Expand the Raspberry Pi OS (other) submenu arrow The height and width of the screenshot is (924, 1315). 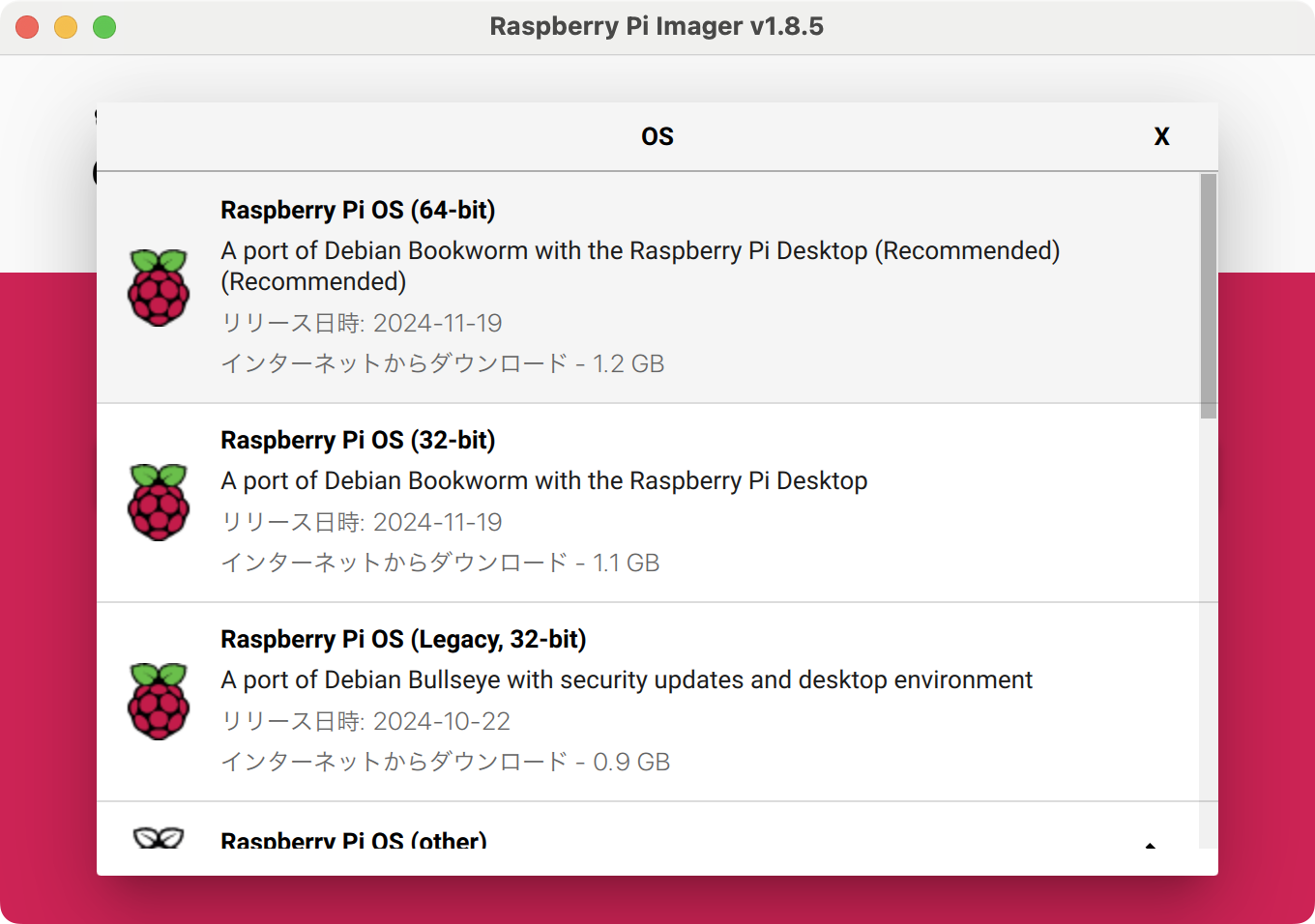(1151, 844)
